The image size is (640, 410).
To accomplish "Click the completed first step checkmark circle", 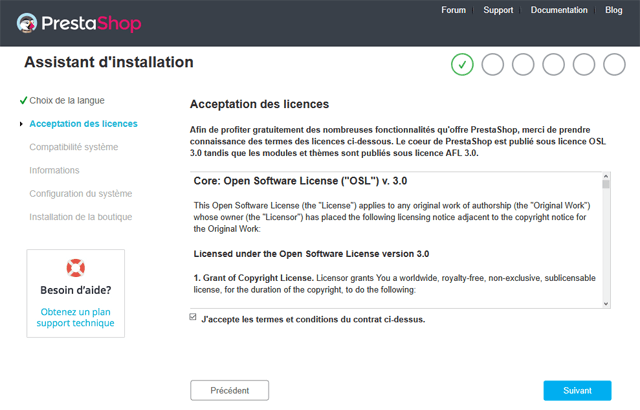I will pyautogui.click(x=462, y=64).
